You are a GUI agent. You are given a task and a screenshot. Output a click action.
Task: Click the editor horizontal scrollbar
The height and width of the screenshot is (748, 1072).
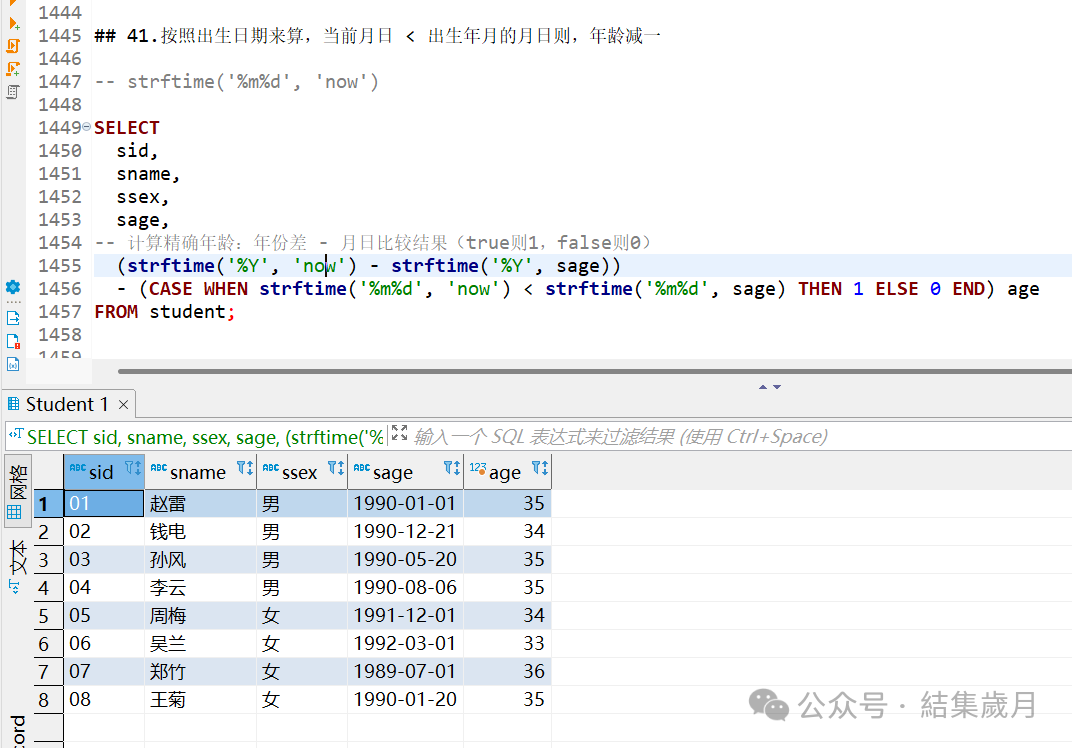(x=595, y=371)
